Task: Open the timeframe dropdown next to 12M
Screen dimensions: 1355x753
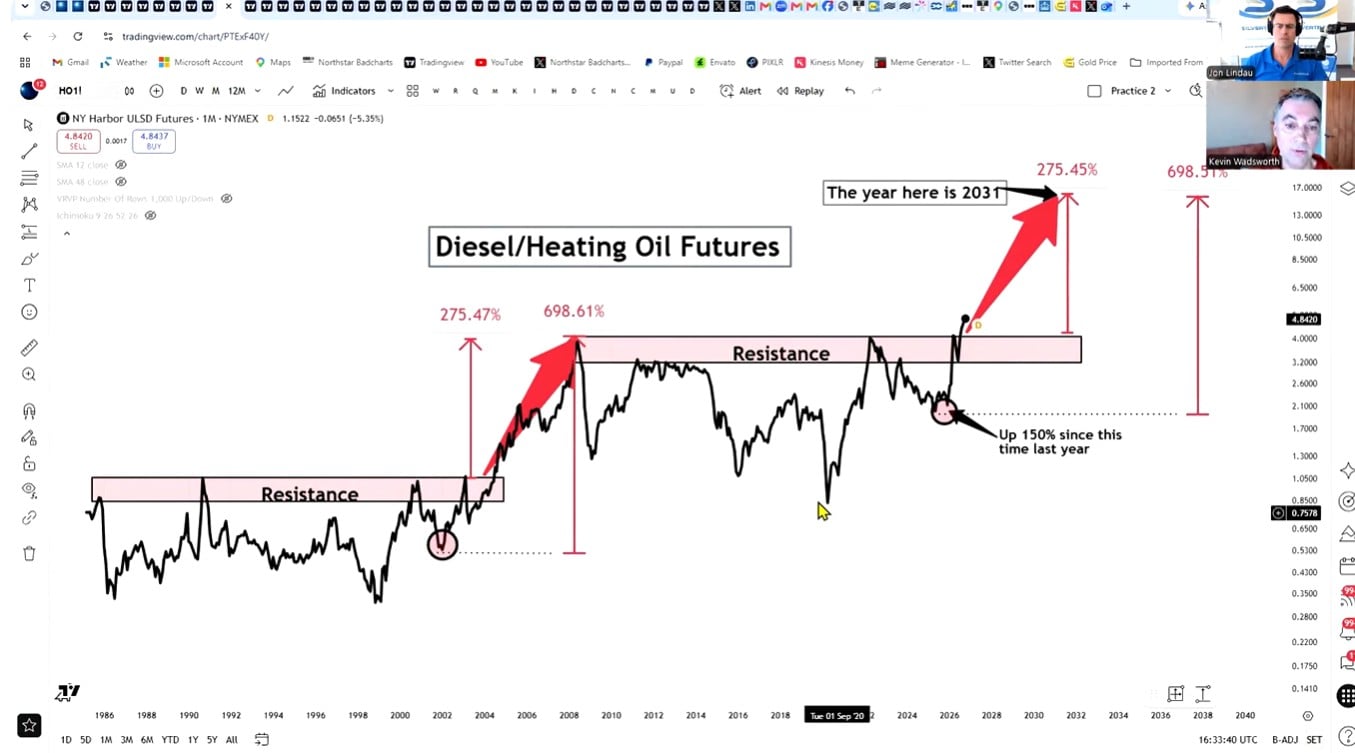Action: click(259, 91)
